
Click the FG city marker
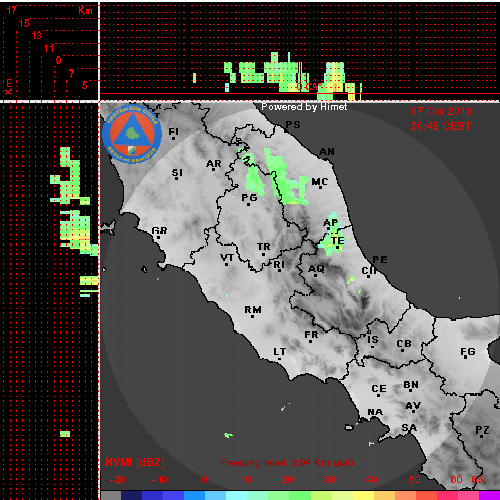[466, 358]
